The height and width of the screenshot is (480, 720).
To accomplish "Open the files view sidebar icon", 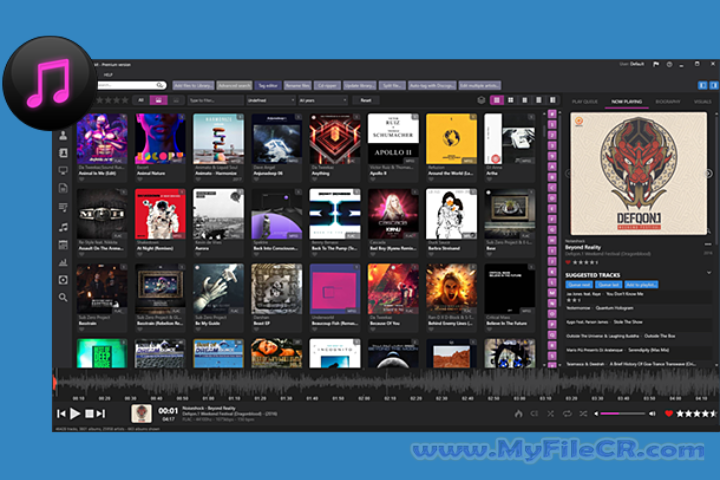I will (x=63, y=188).
